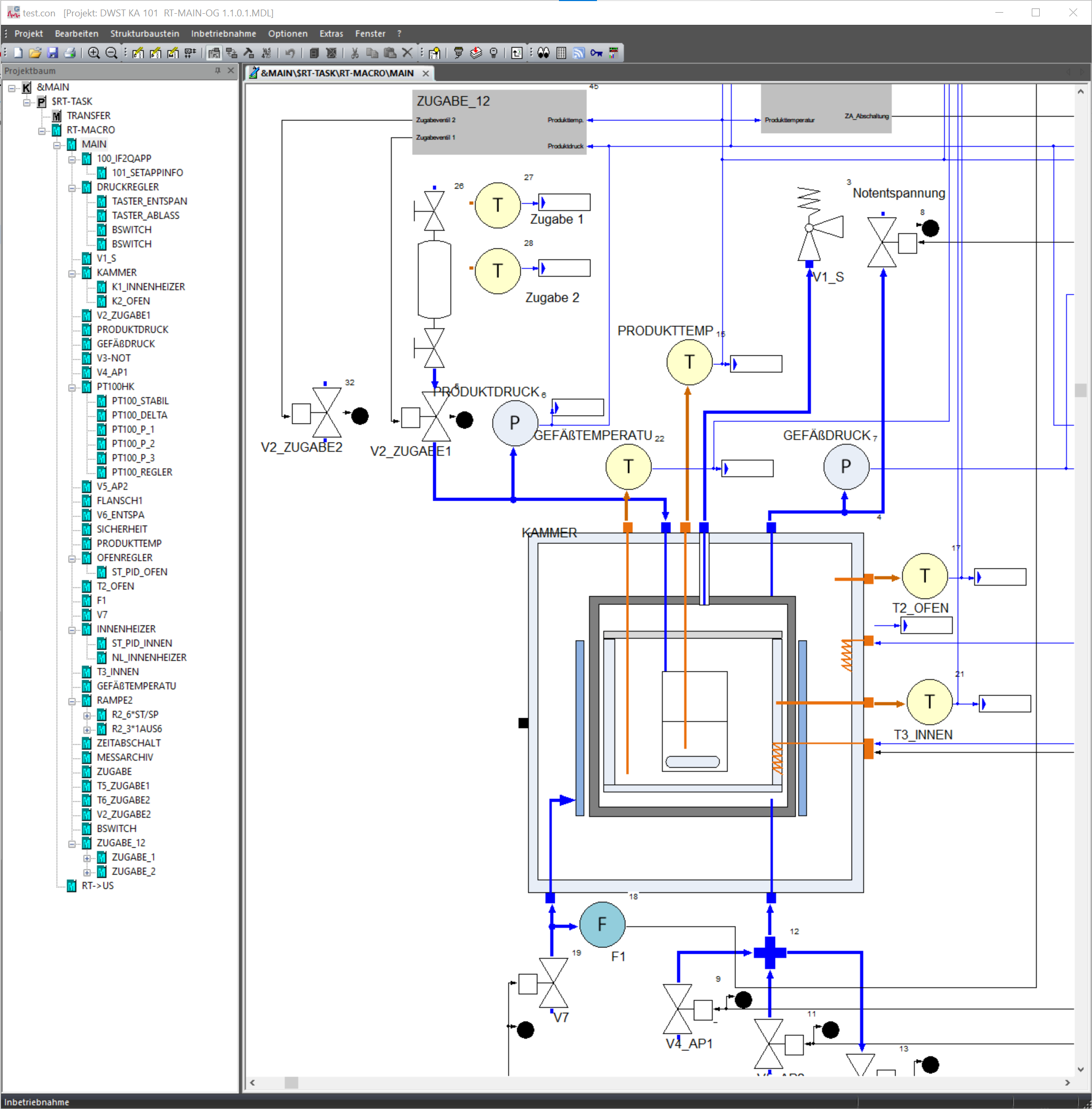Select RT->US in project tree
This screenshot has height=1109, width=1092.
(98, 886)
